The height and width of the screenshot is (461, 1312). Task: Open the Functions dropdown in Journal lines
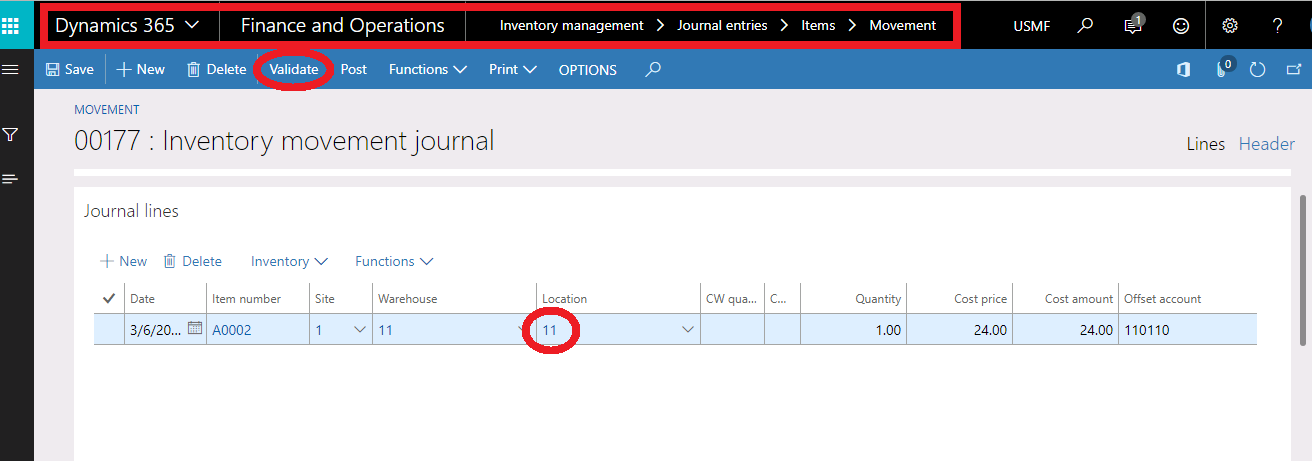pyautogui.click(x=394, y=261)
